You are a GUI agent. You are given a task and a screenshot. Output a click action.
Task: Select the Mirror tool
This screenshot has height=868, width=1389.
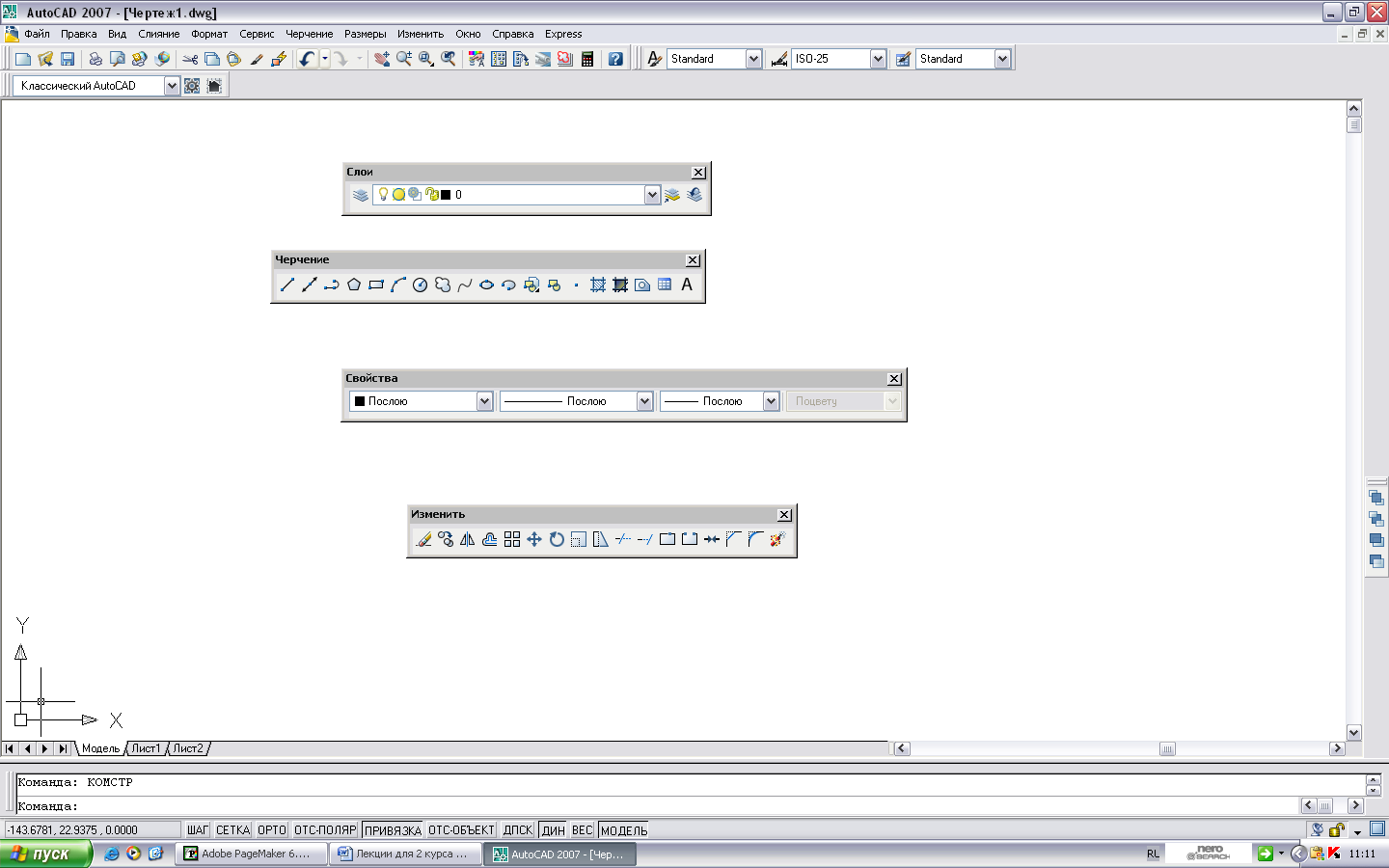[x=468, y=539]
